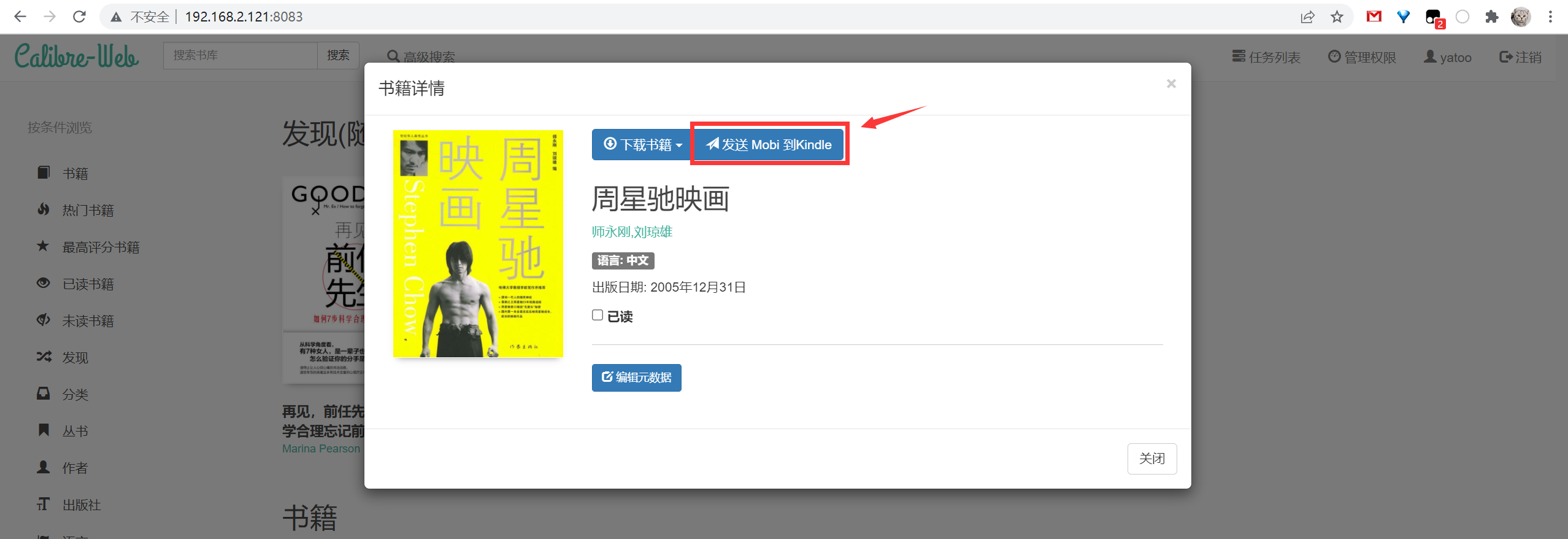
Task: Open the Gmail extension icon
Action: 1374,17
